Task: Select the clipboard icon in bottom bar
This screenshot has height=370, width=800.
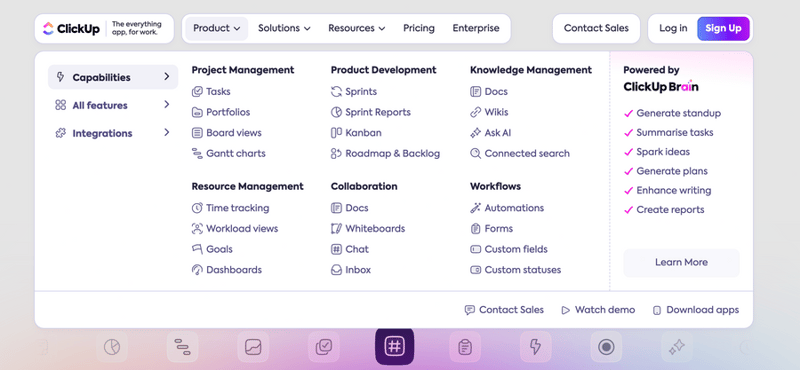Action: click(465, 347)
